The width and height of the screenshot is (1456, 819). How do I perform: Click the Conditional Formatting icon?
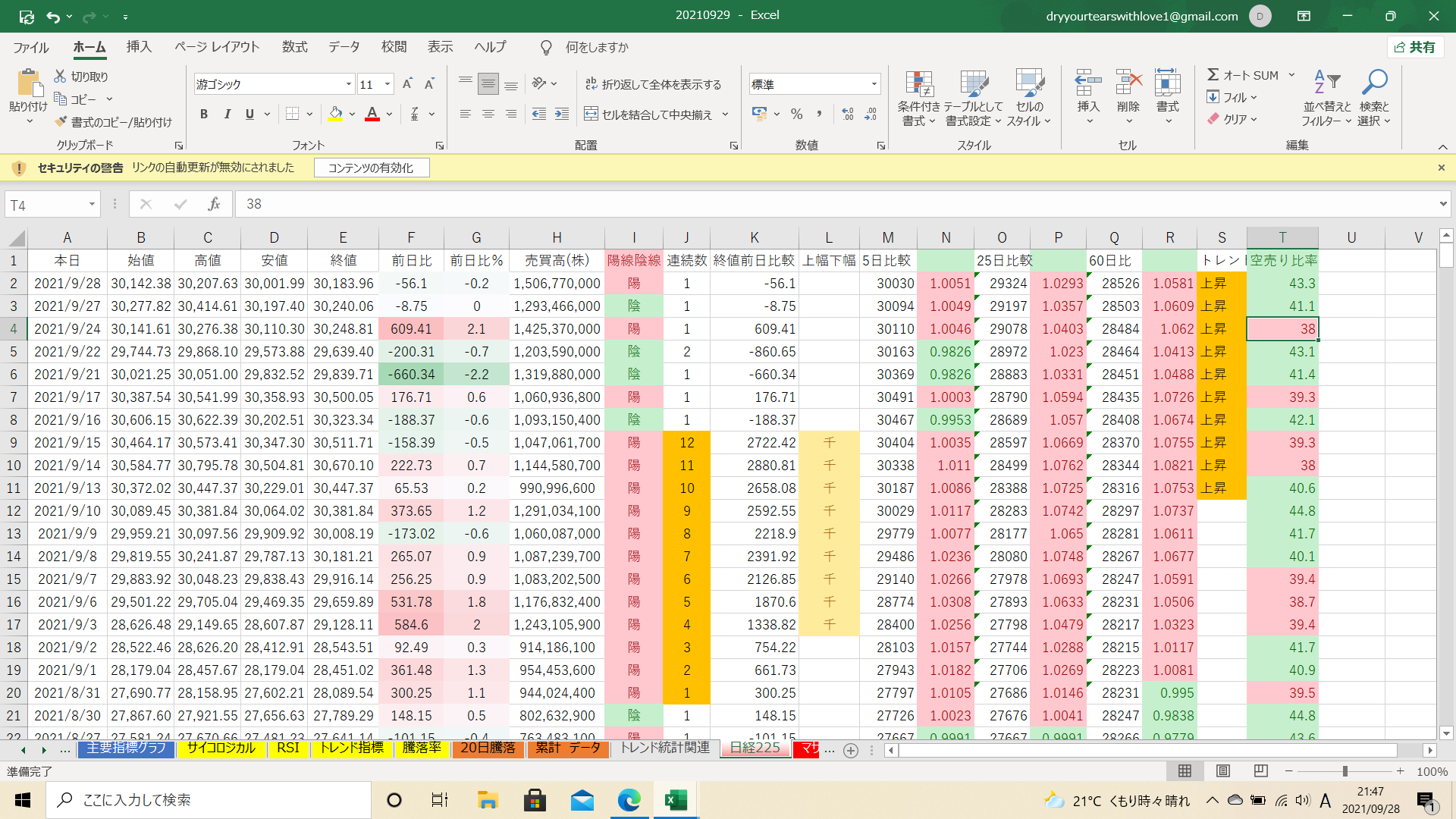point(918,85)
